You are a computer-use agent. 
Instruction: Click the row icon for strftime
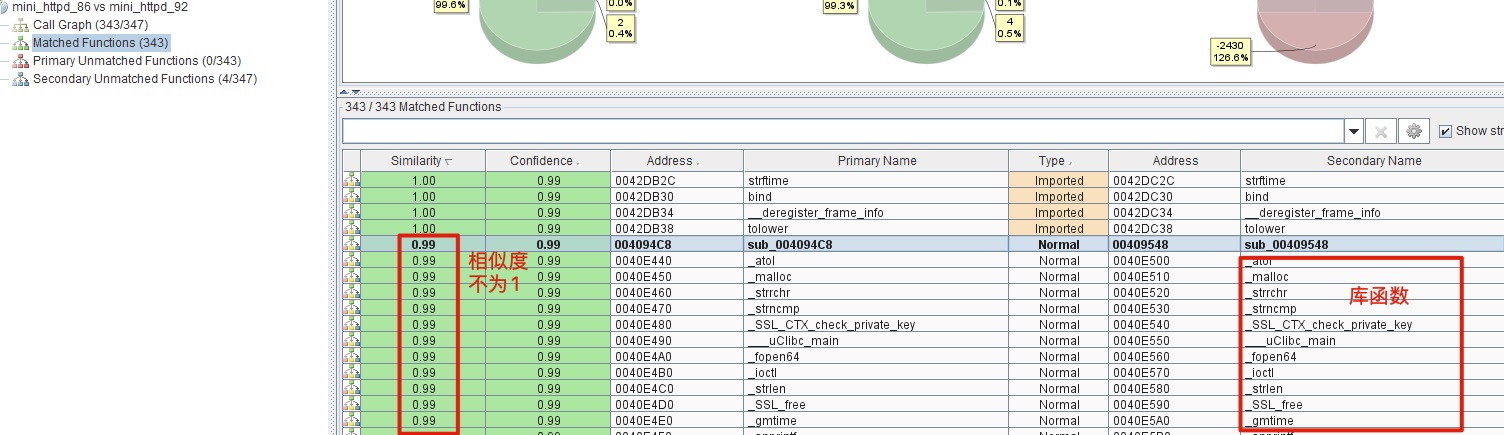click(x=351, y=181)
